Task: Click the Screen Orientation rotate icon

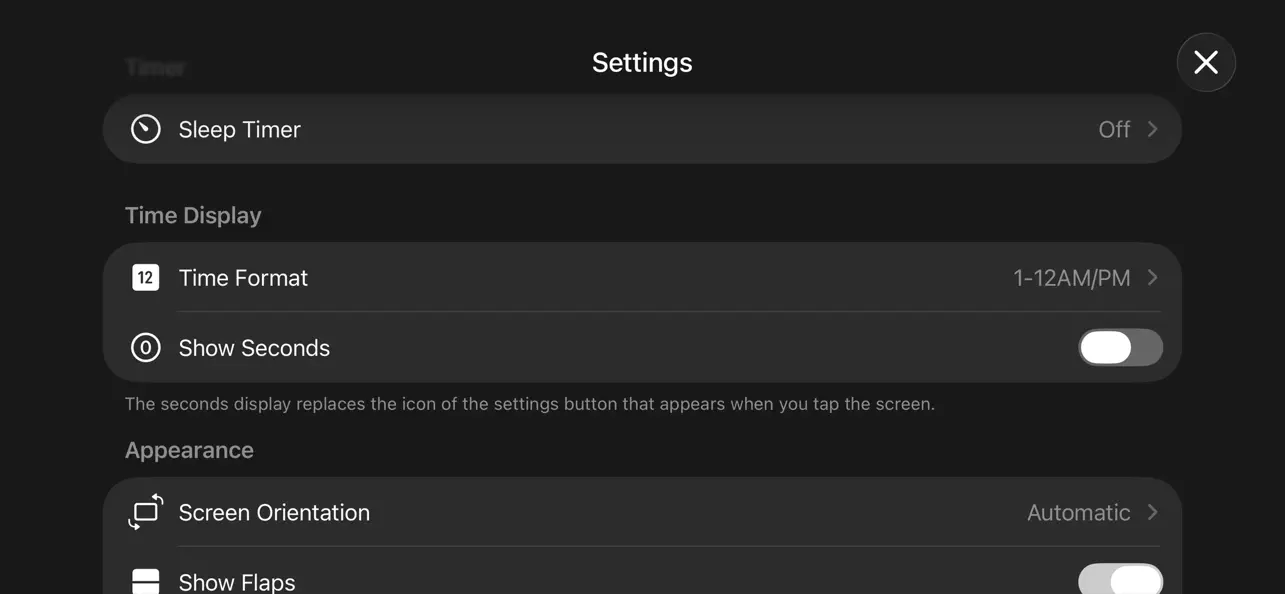Action: coord(146,512)
